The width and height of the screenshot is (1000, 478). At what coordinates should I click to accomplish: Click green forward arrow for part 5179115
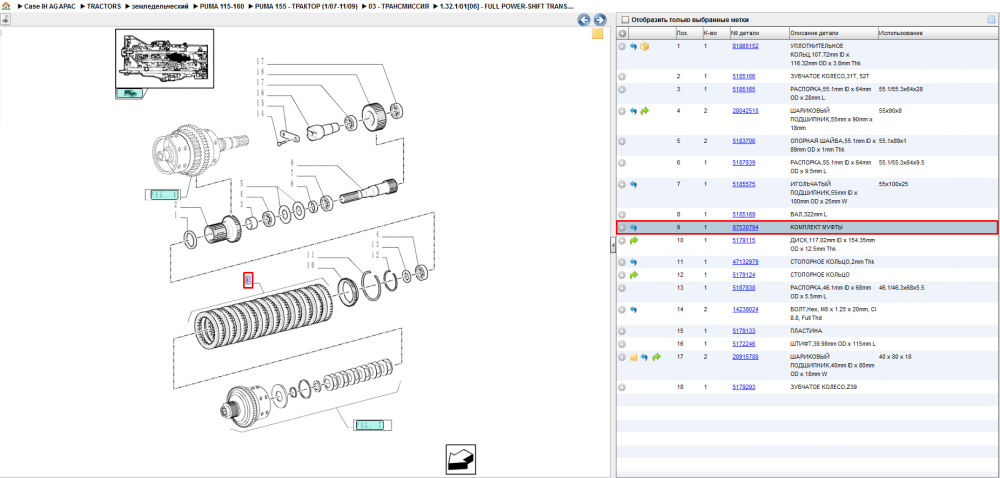[x=633, y=240]
